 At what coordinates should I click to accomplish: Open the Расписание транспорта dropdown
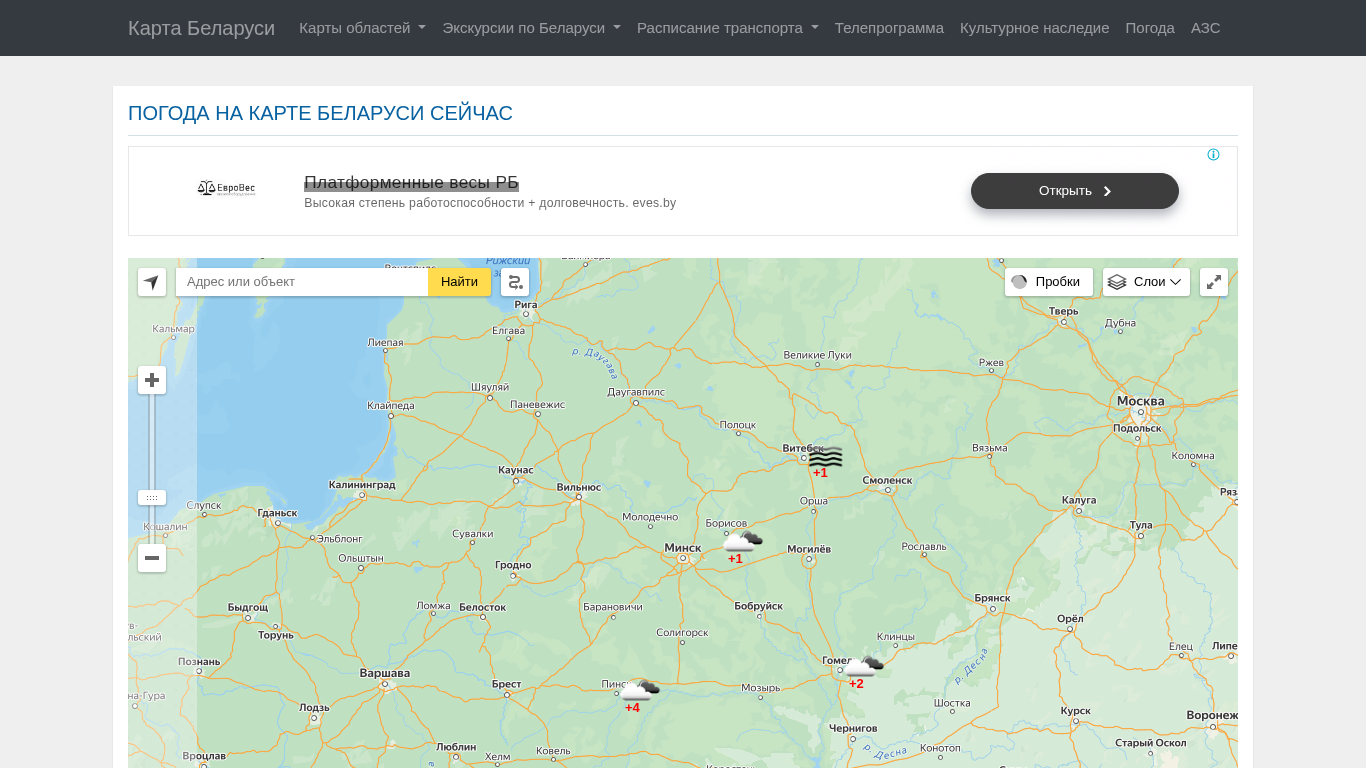click(727, 28)
